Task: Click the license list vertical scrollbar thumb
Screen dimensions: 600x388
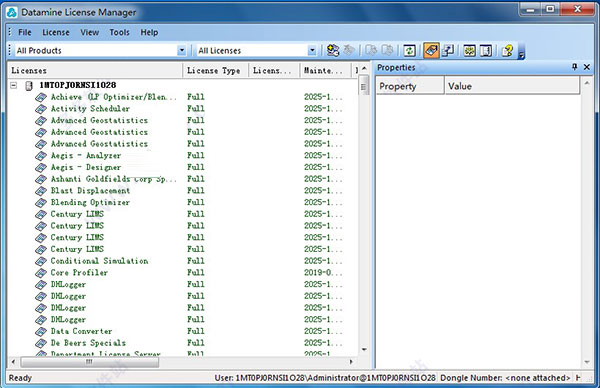Action: tap(364, 85)
